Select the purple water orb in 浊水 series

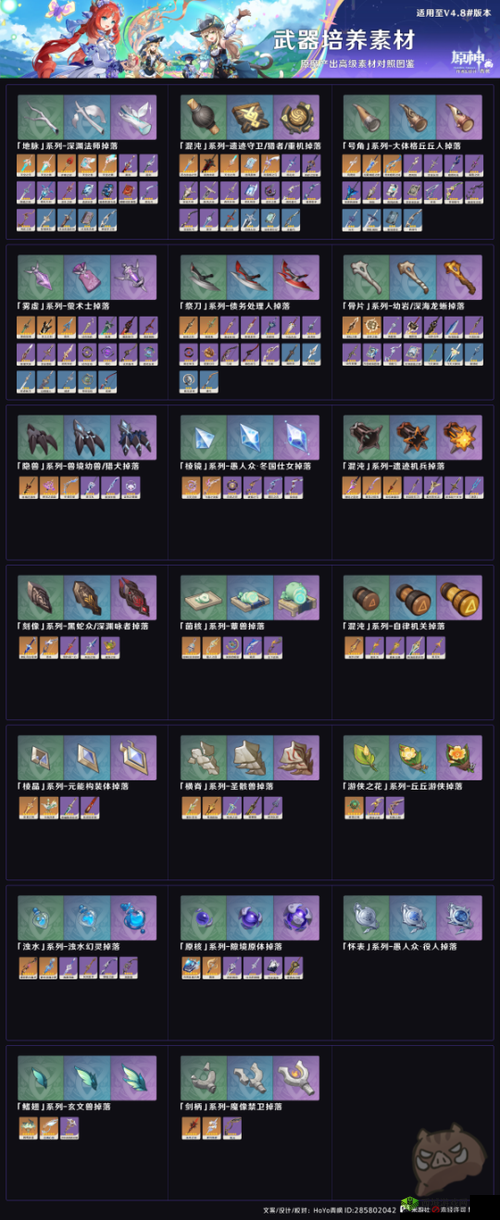click(134, 916)
